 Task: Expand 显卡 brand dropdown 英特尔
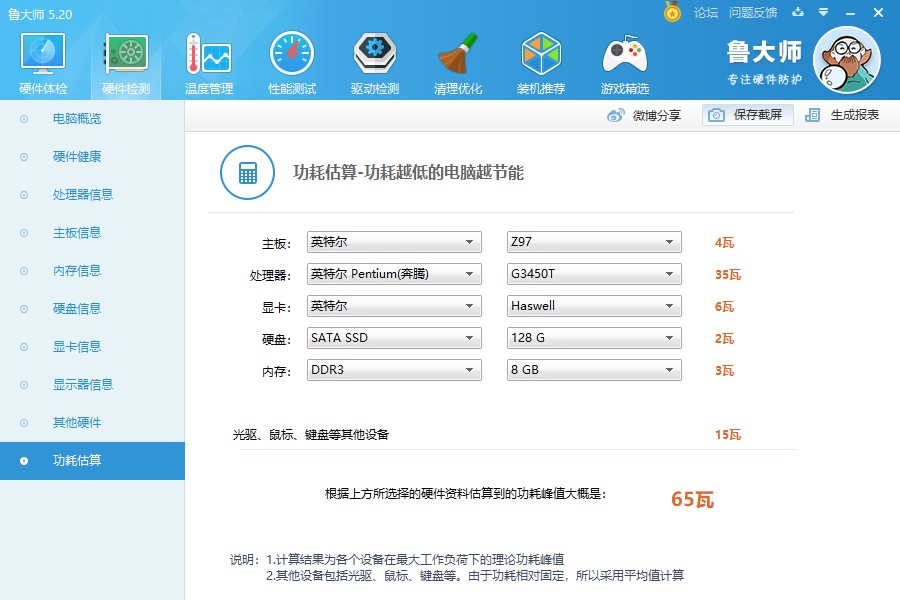(x=394, y=306)
